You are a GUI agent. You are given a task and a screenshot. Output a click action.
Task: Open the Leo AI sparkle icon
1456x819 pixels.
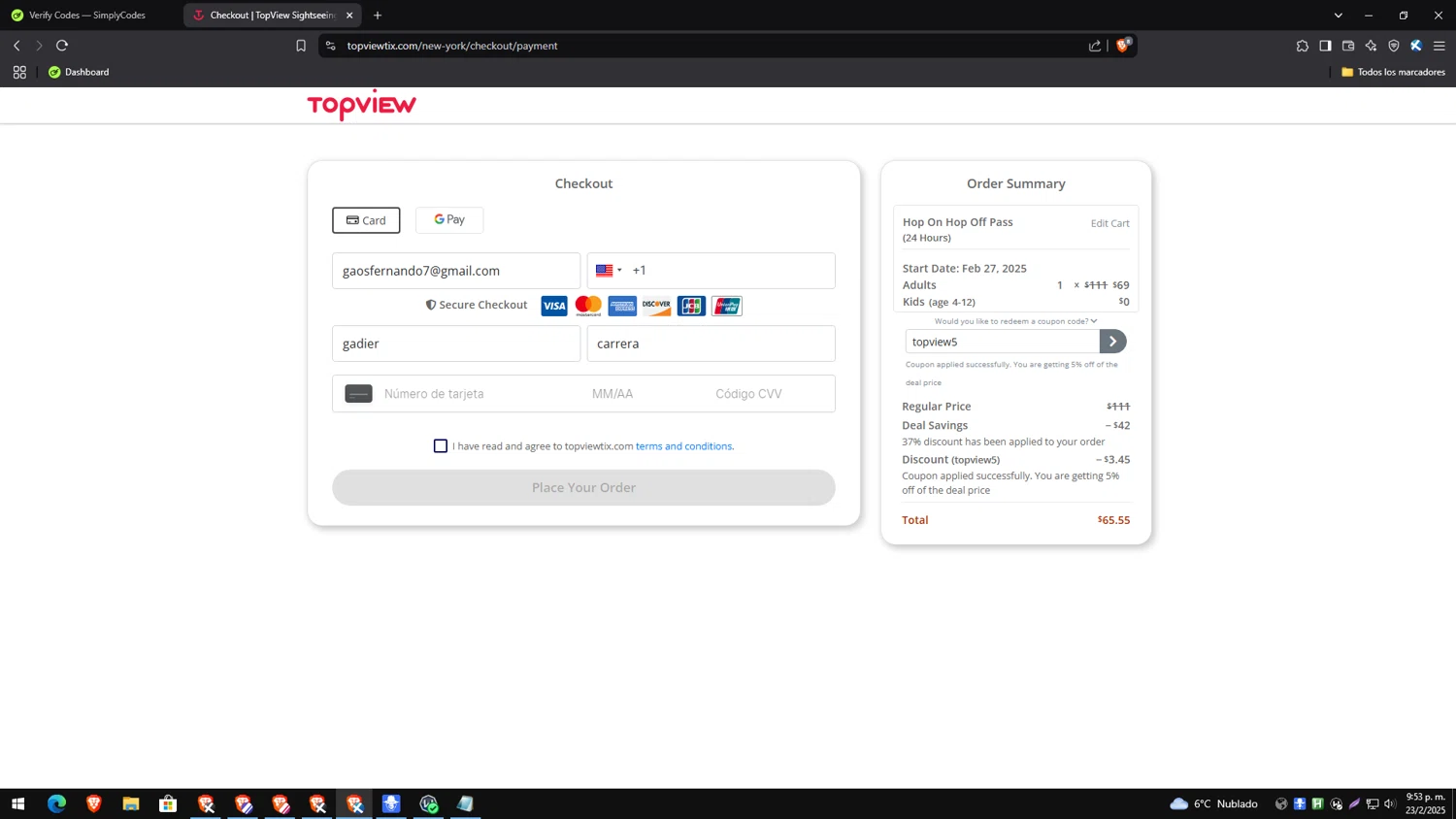pos(1371,46)
